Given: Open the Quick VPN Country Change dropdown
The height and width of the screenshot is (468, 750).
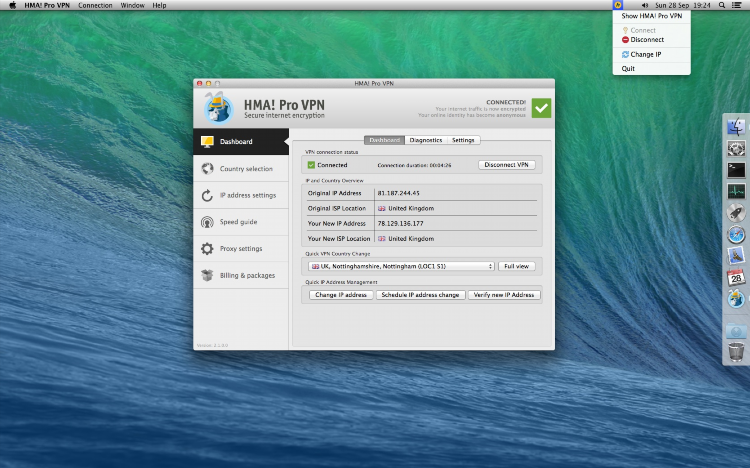Looking at the screenshot, I should click(401, 266).
